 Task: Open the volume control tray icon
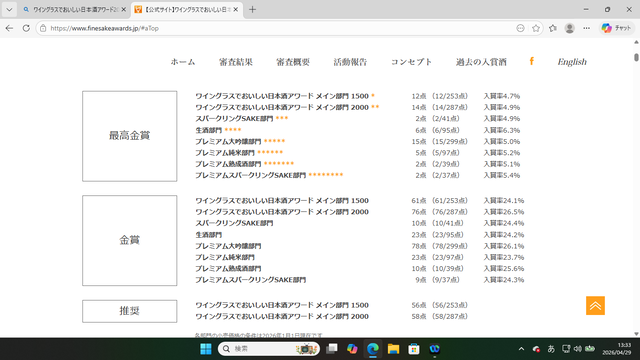[578, 349]
